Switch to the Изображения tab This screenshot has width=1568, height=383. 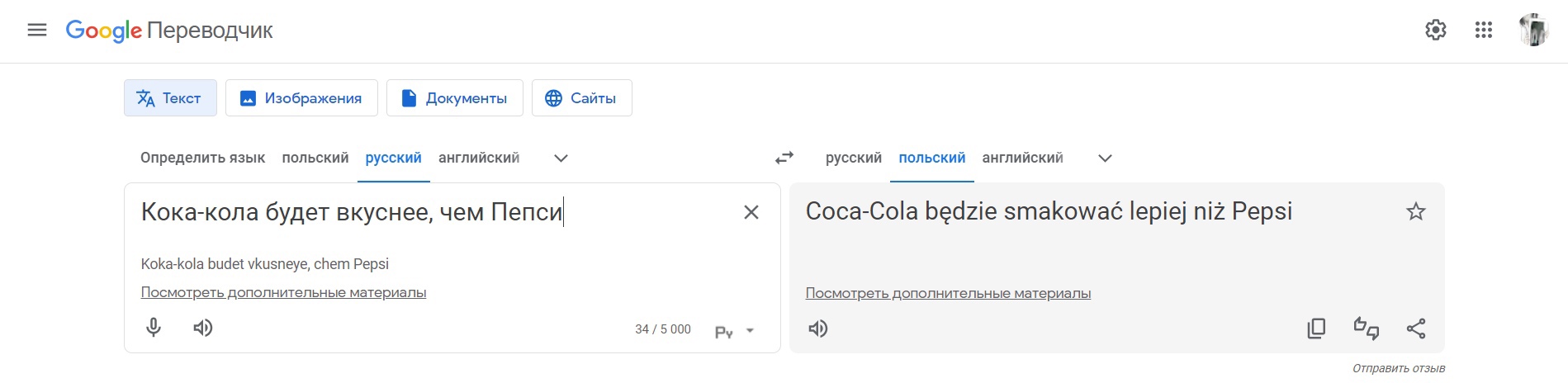click(x=301, y=98)
